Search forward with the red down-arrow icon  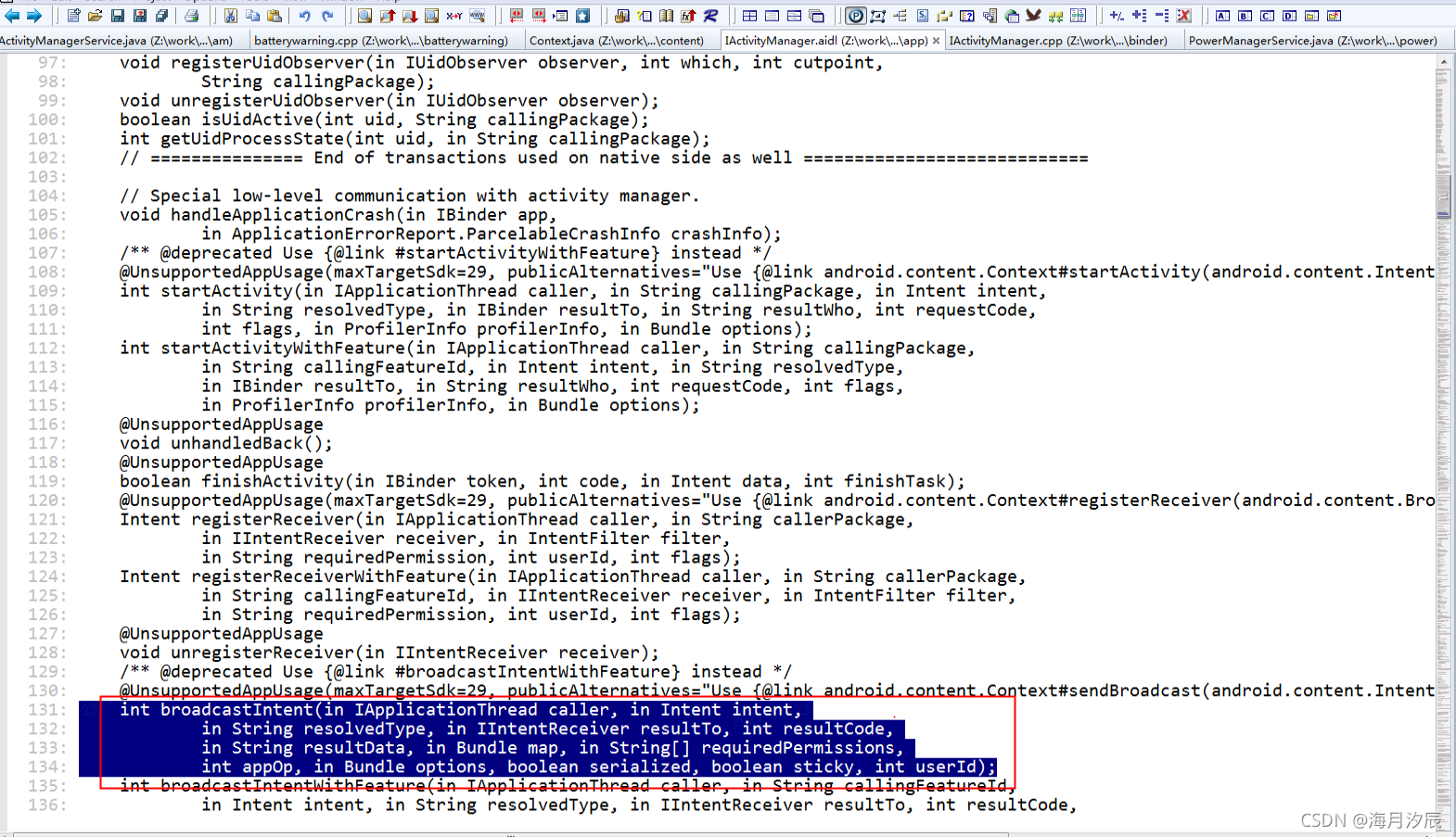coord(410,16)
